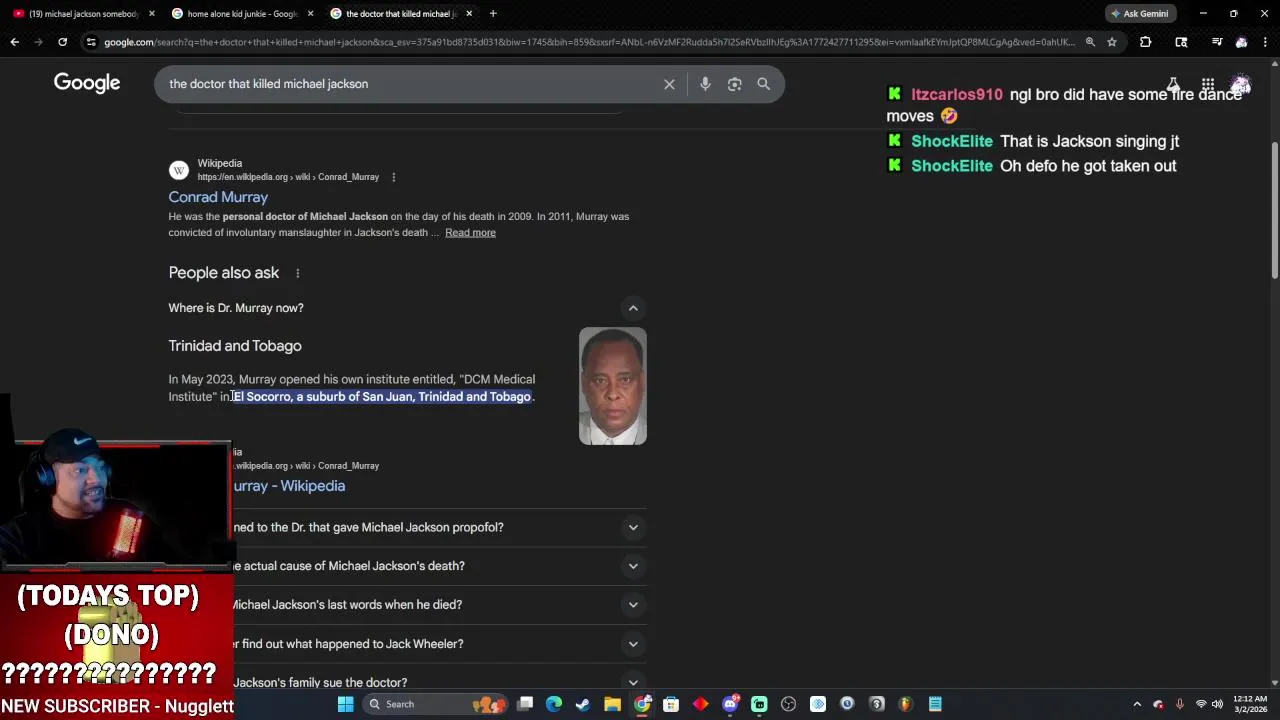Open Microsoft Store from taskbar

[671, 704]
